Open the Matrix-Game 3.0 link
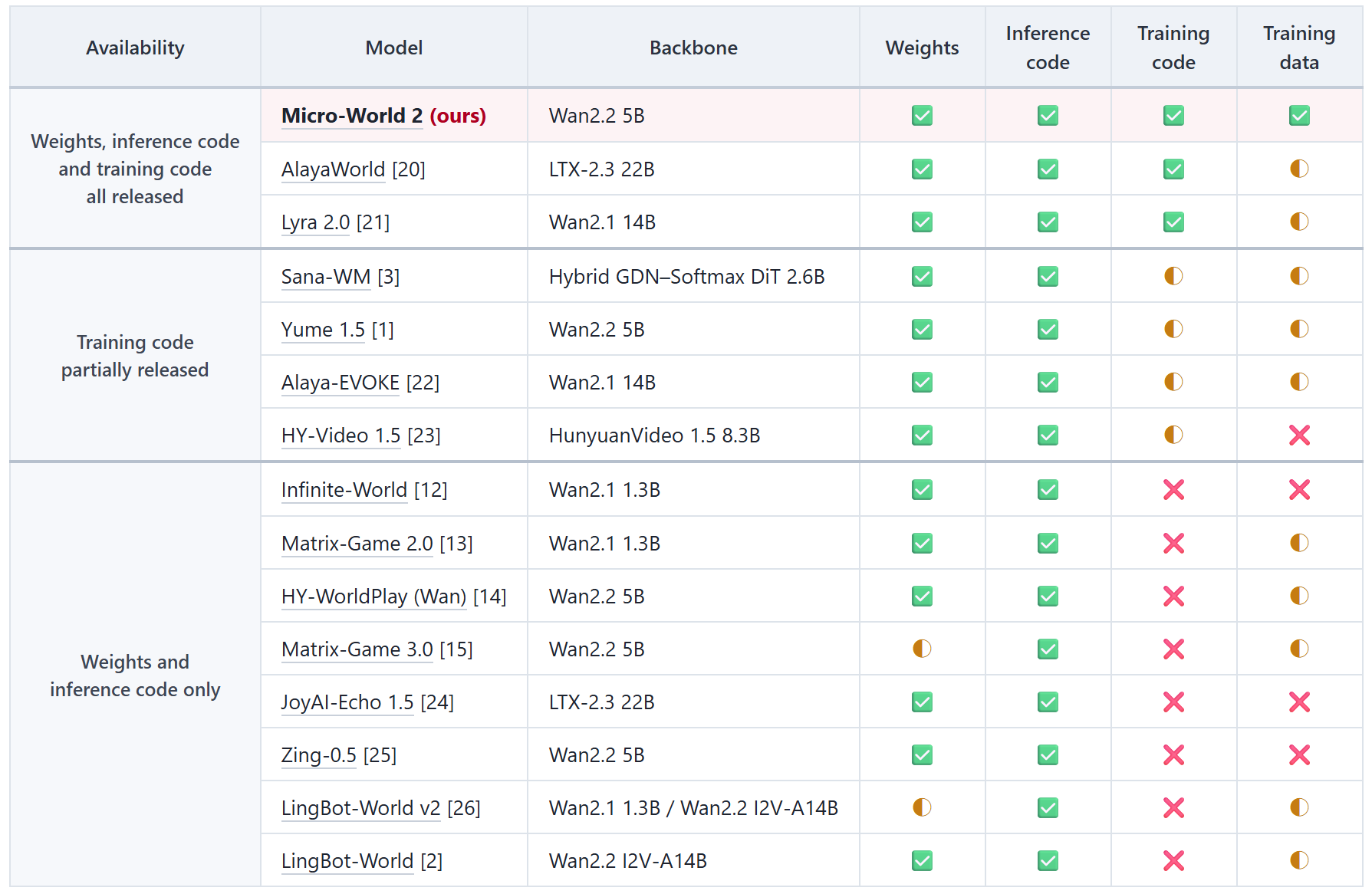Screen dimensions: 1372x894 (x=357, y=649)
